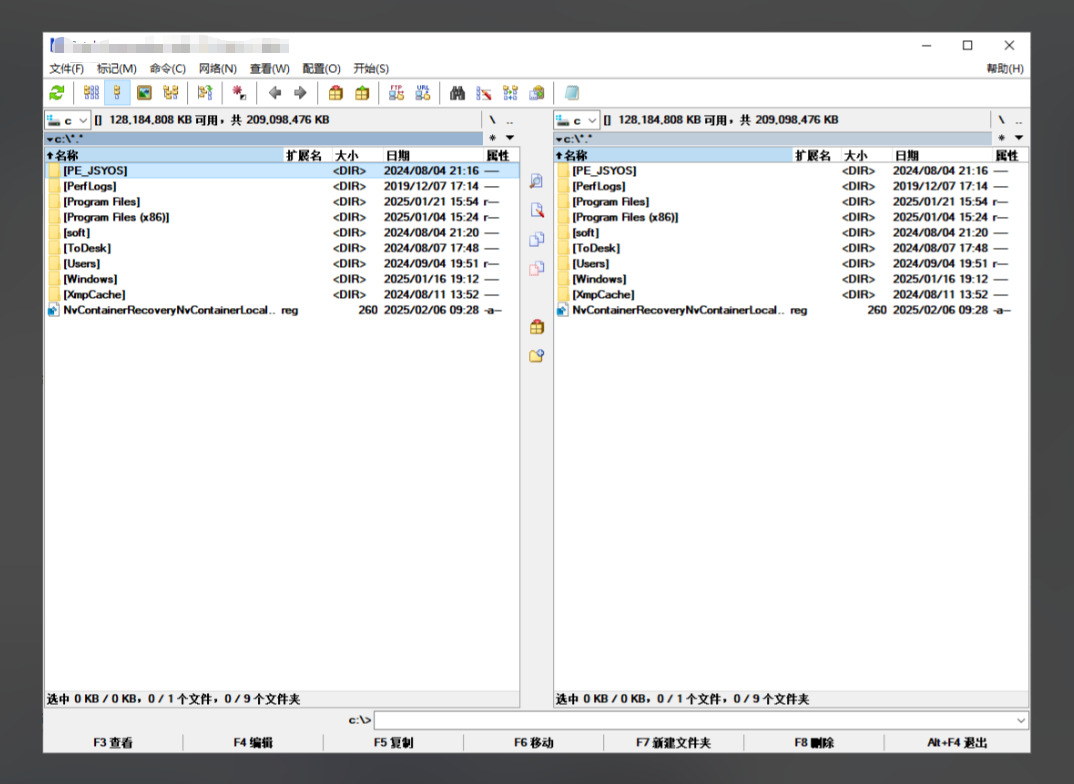
Task: Open the 文件(F) menu
Action: (66, 68)
